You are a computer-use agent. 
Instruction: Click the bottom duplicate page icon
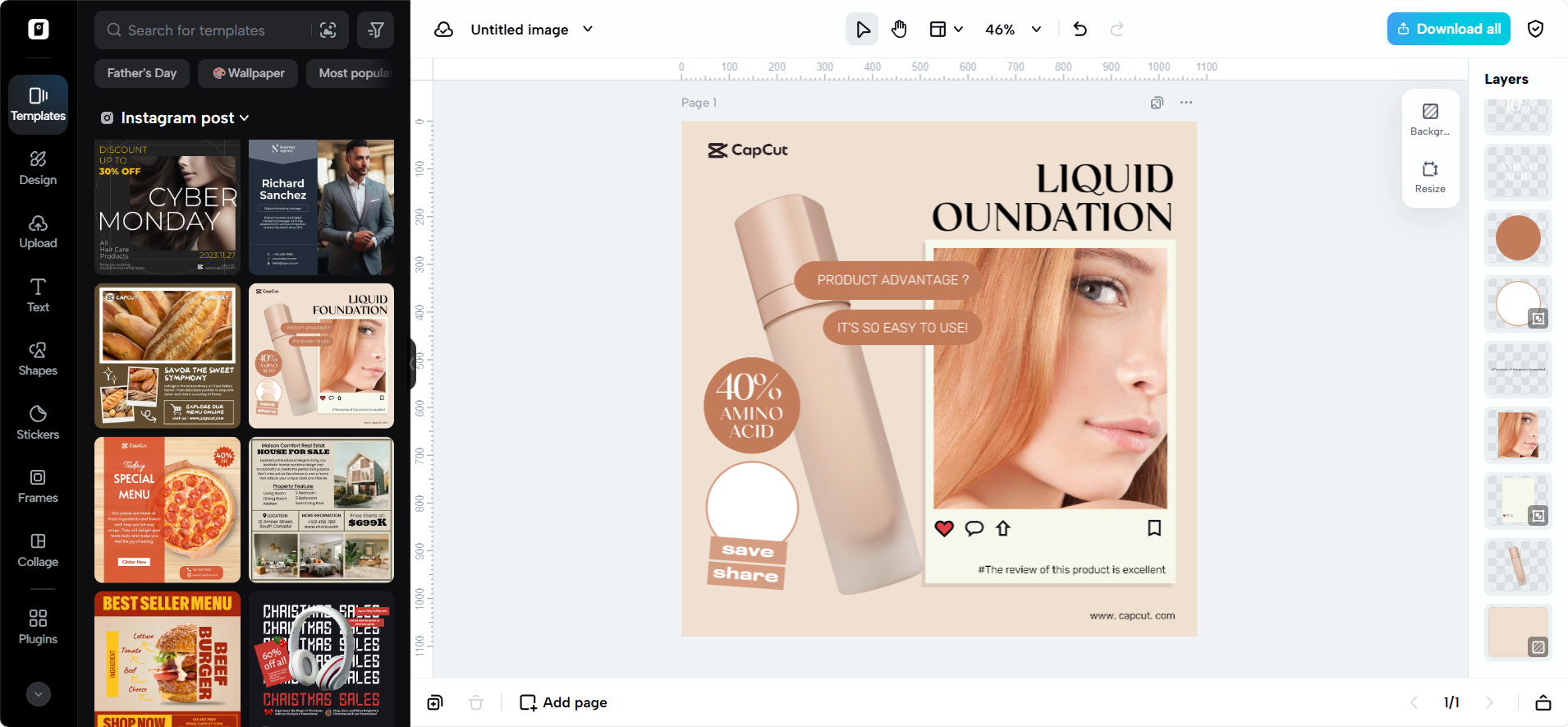[x=435, y=702]
